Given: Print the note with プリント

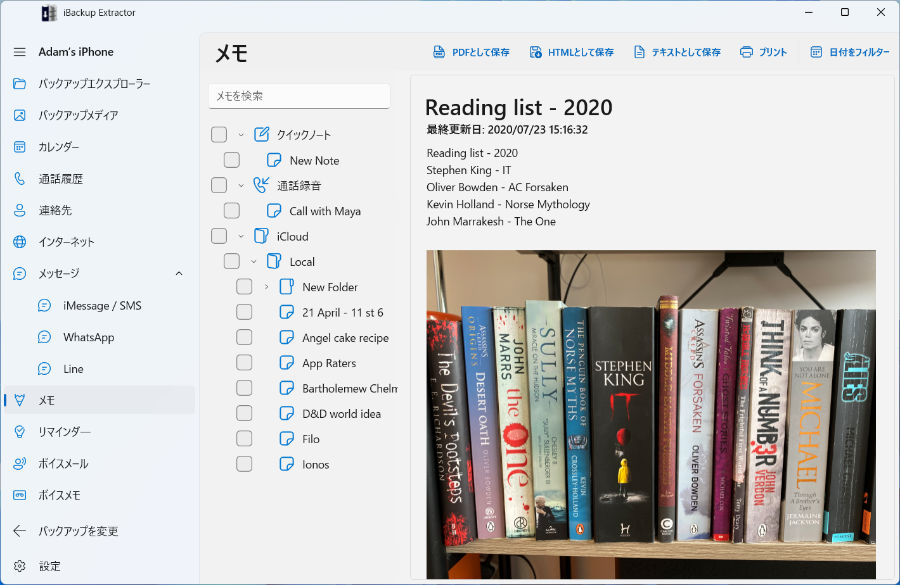Looking at the screenshot, I should click(763, 52).
